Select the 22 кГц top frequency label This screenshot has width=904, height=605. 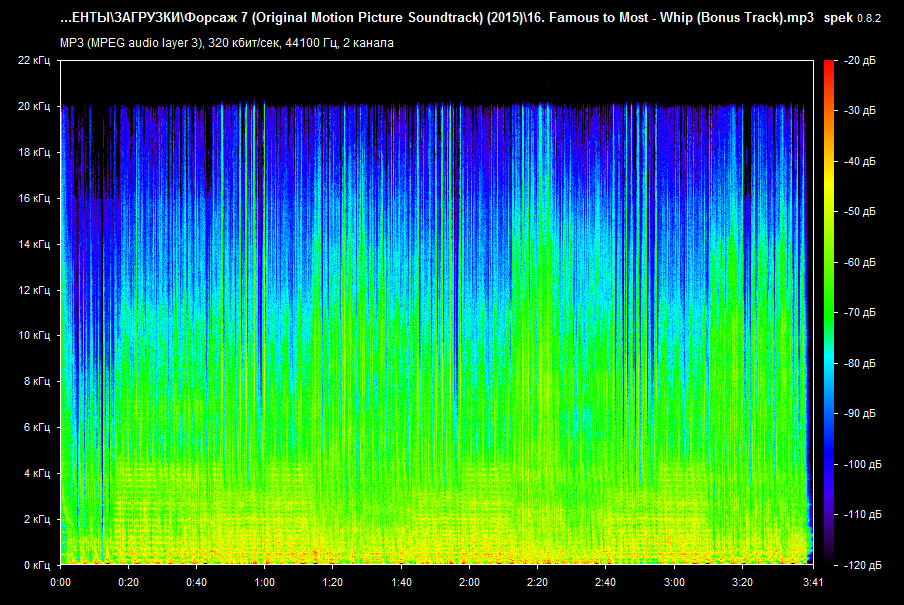[34, 61]
